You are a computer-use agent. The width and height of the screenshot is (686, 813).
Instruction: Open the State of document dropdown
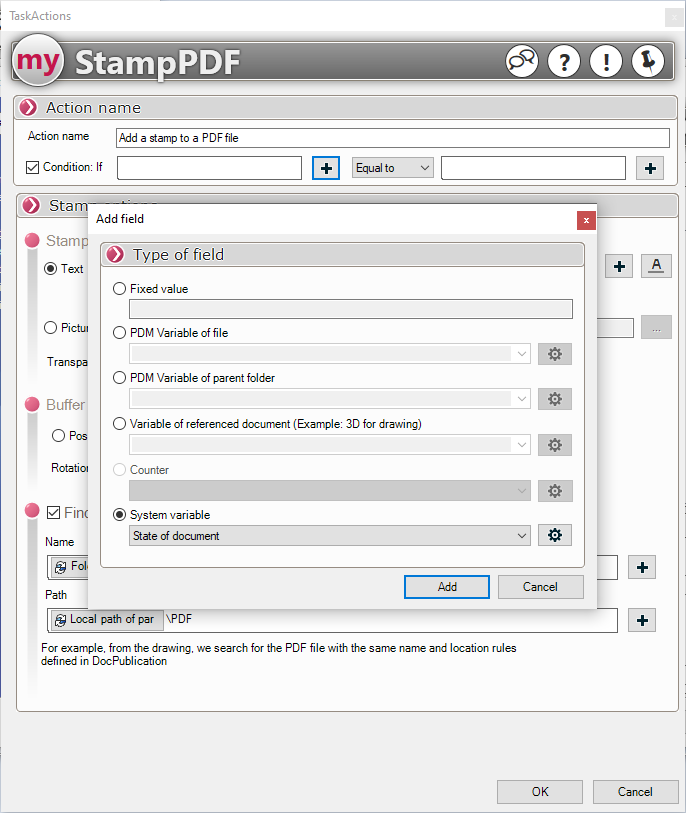click(x=330, y=536)
